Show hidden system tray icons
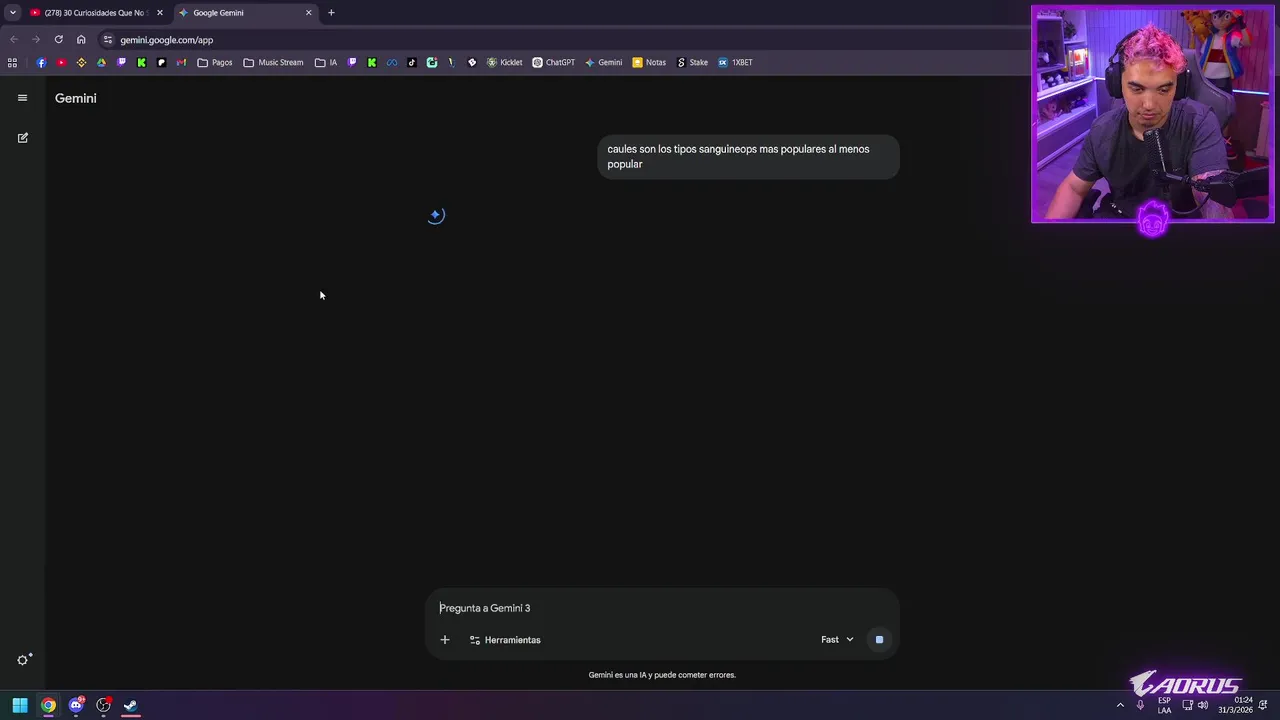Image resolution: width=1280 pixels, height=720 pixels. coord(1120,705)
